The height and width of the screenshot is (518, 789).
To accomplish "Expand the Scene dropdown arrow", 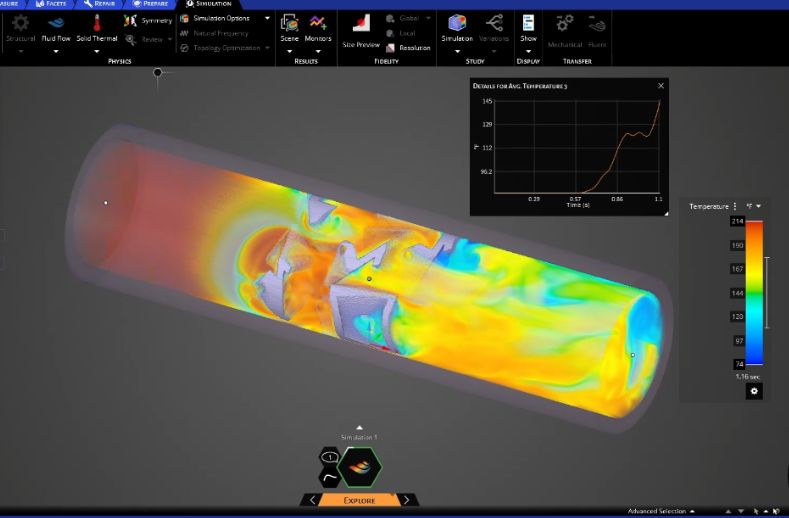I will click(289, 51).
